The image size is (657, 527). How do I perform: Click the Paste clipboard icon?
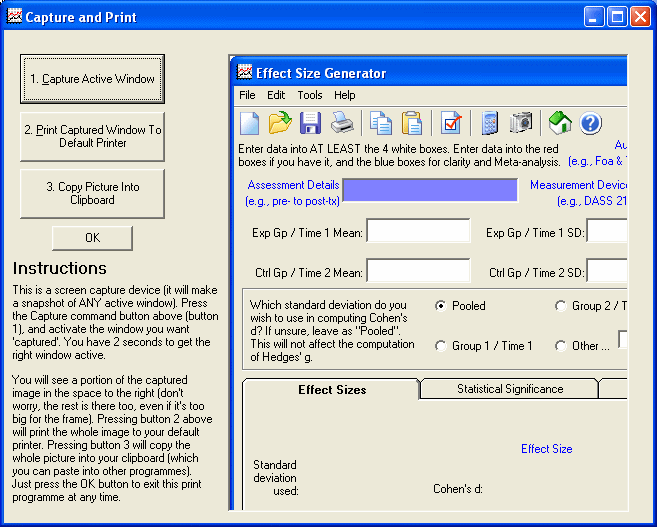point(412,123)
